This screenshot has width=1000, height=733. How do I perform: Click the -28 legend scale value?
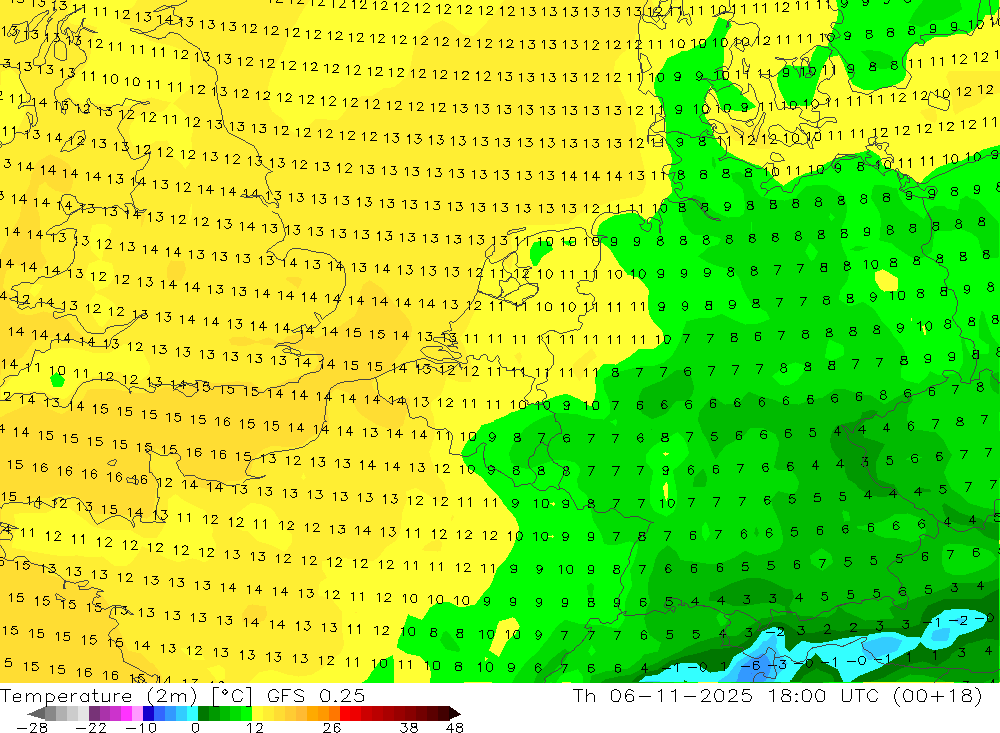(x=32, y=727)
